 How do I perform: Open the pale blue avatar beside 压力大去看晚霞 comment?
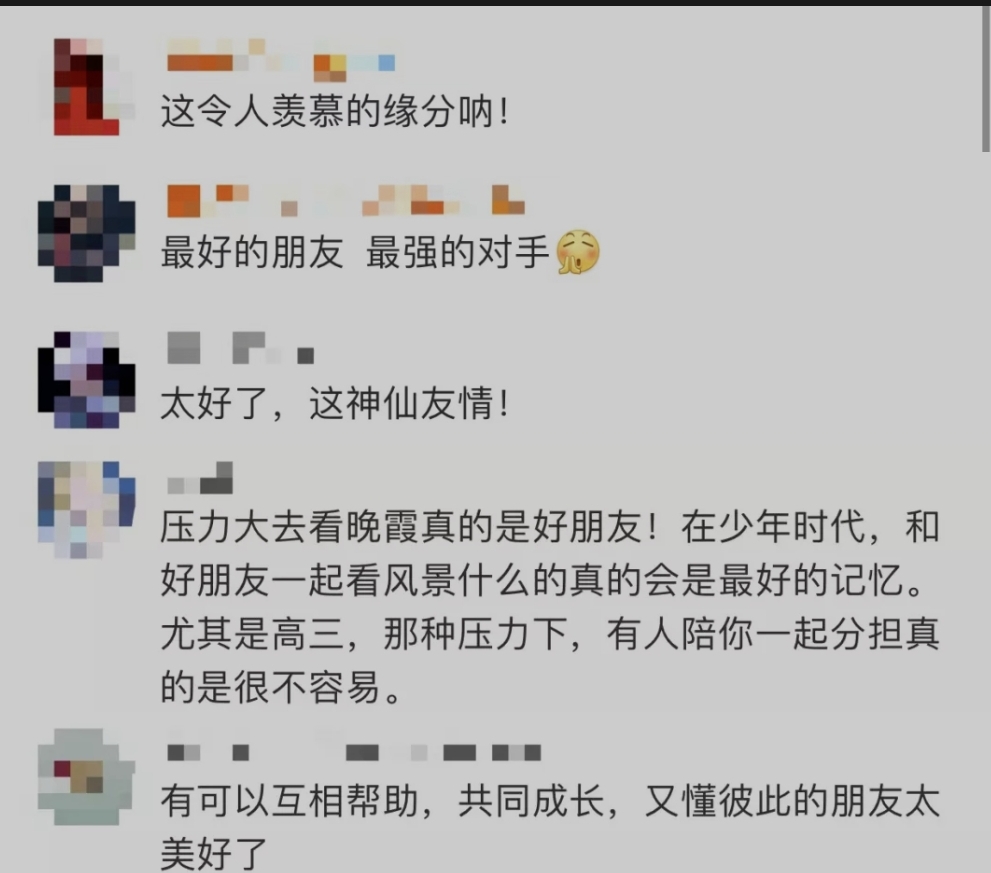tap(87, 510)
